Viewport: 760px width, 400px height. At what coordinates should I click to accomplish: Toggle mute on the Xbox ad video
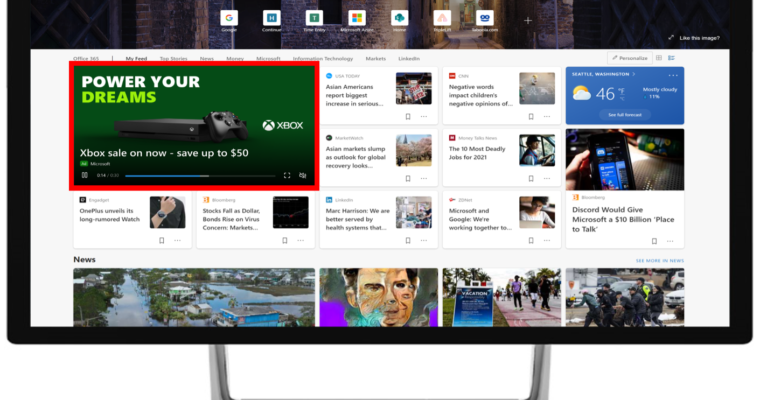(302, 175)
